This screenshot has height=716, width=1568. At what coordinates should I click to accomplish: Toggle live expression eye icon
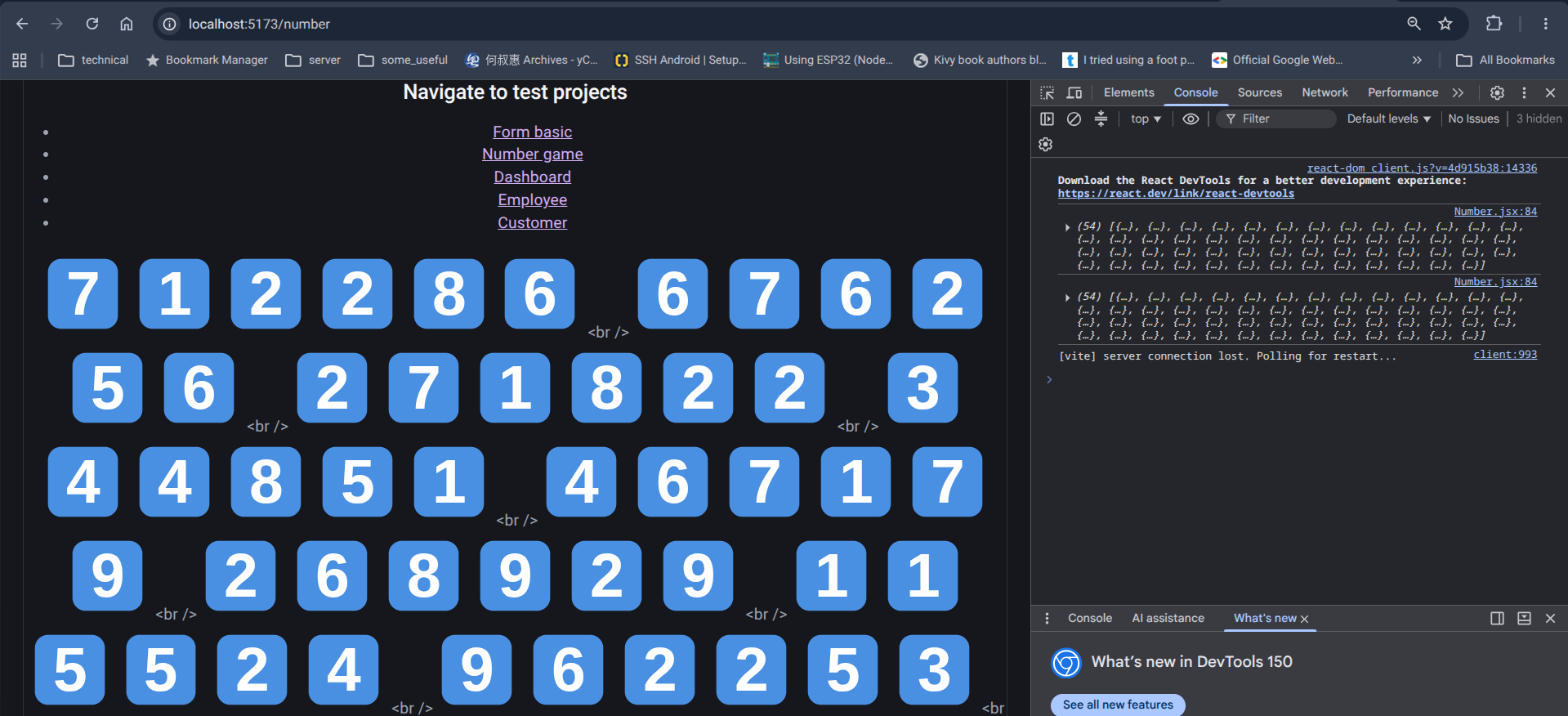point(1191,119)
